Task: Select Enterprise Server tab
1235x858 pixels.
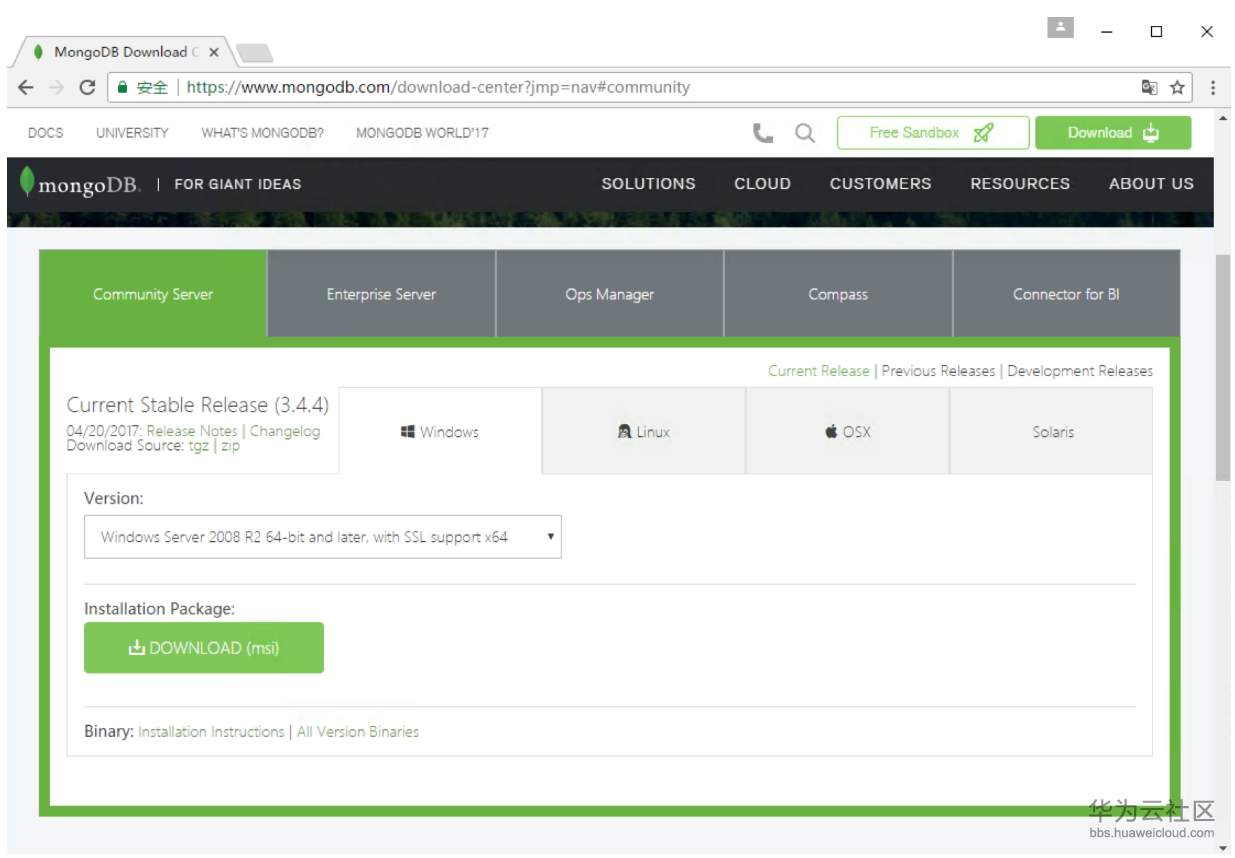Action: pyautogui.click(x=381, y=294)
